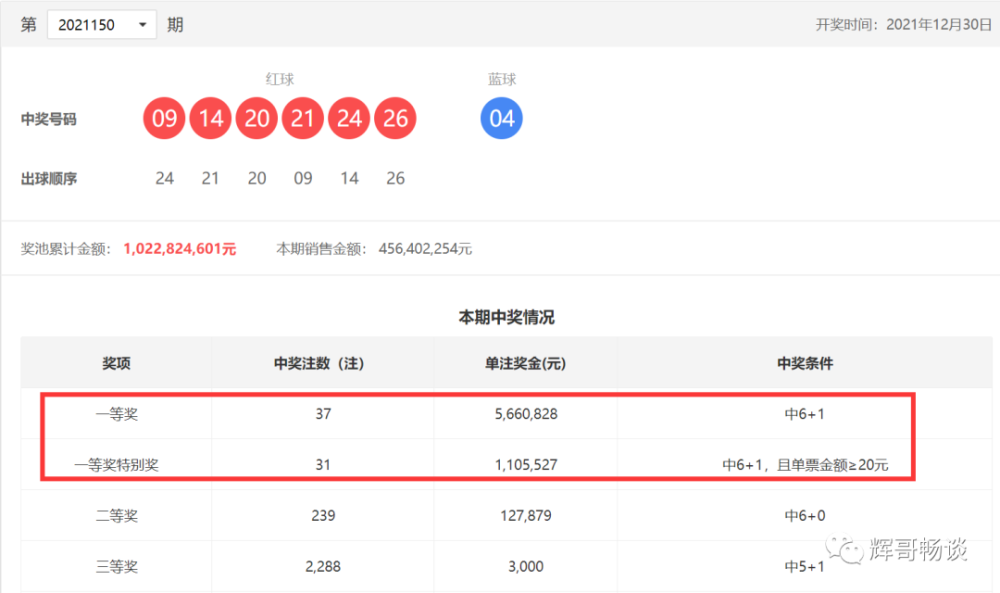The width and height of the screenshot is (1000, 593).
Task: Click the 单注奖金(元) column header
Action: 526,363
